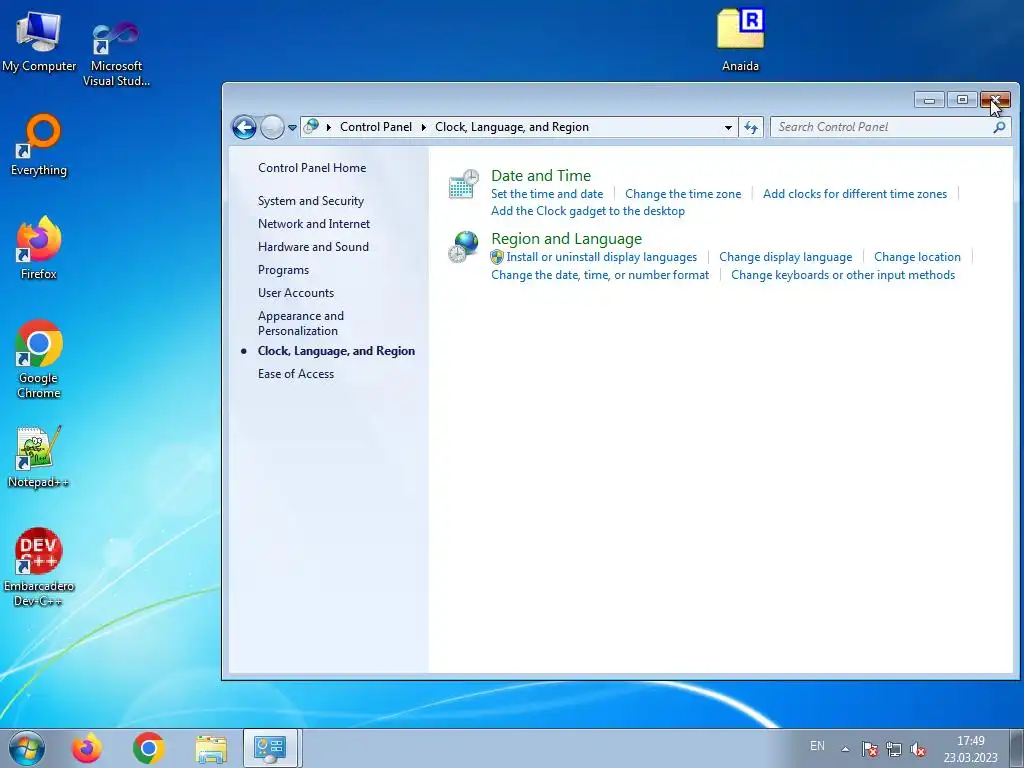Image resolution: width=1024 pixels, height=768 pixels.
Task: Click the search magnifier icon
Action: (999, 127)
